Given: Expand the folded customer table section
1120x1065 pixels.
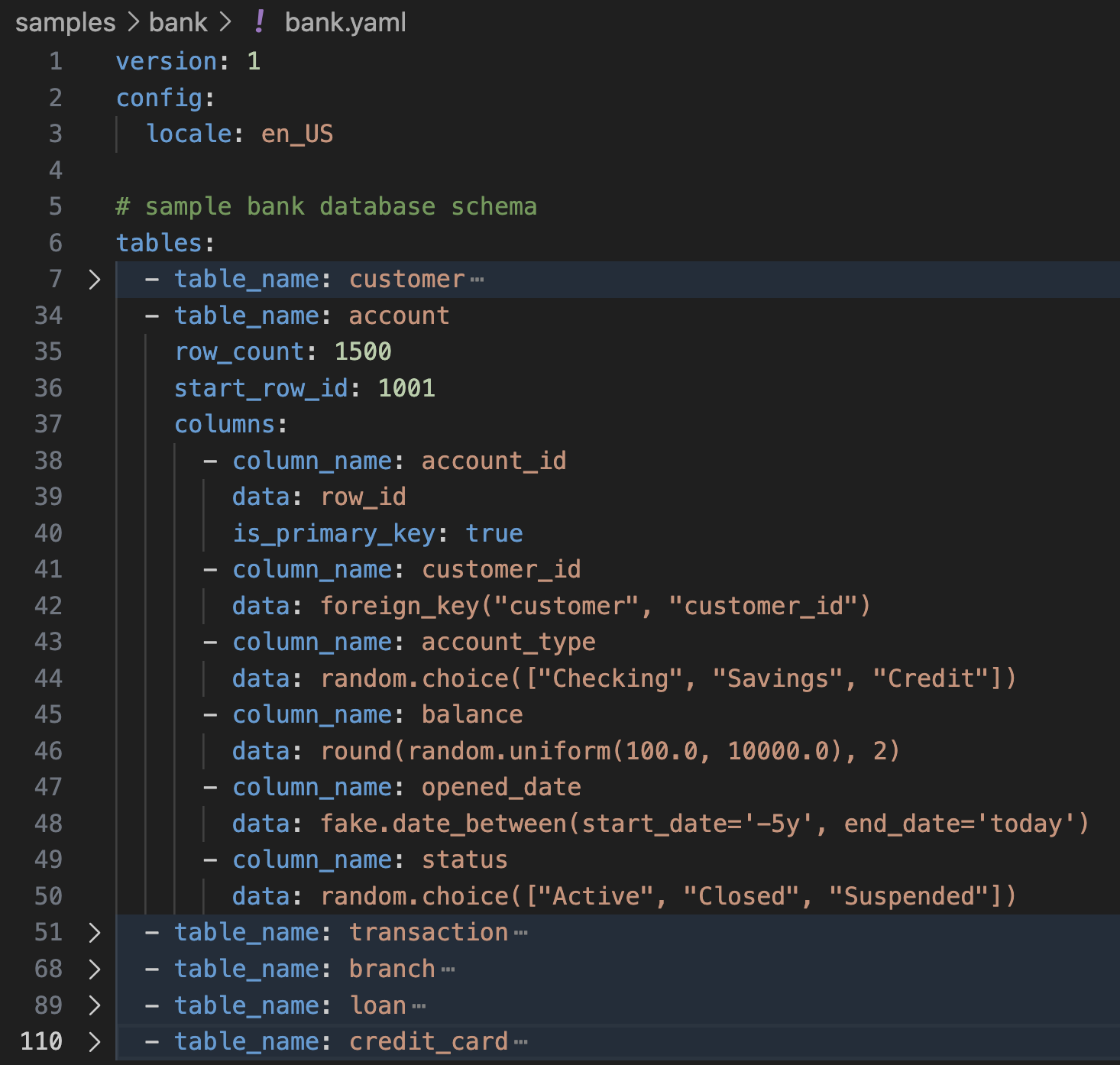Looking at the screenshot, I should click(x=94, y=279).
